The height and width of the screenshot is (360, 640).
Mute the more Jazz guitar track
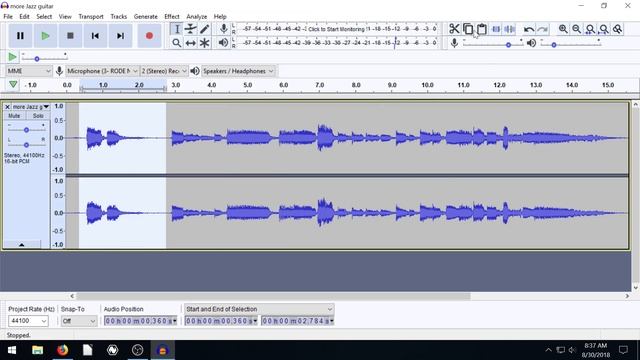pyautogui.click(x=14, y=116)
